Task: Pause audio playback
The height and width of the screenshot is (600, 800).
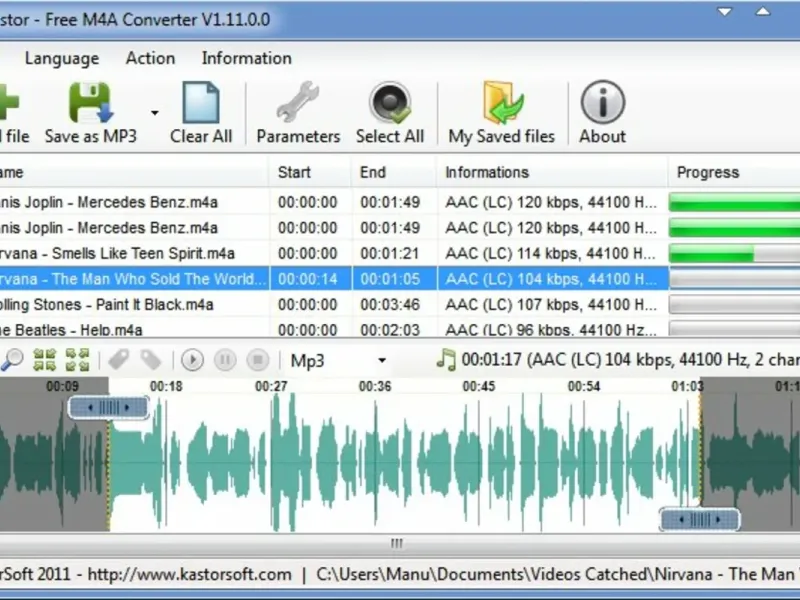Action: tap(225, 360)
